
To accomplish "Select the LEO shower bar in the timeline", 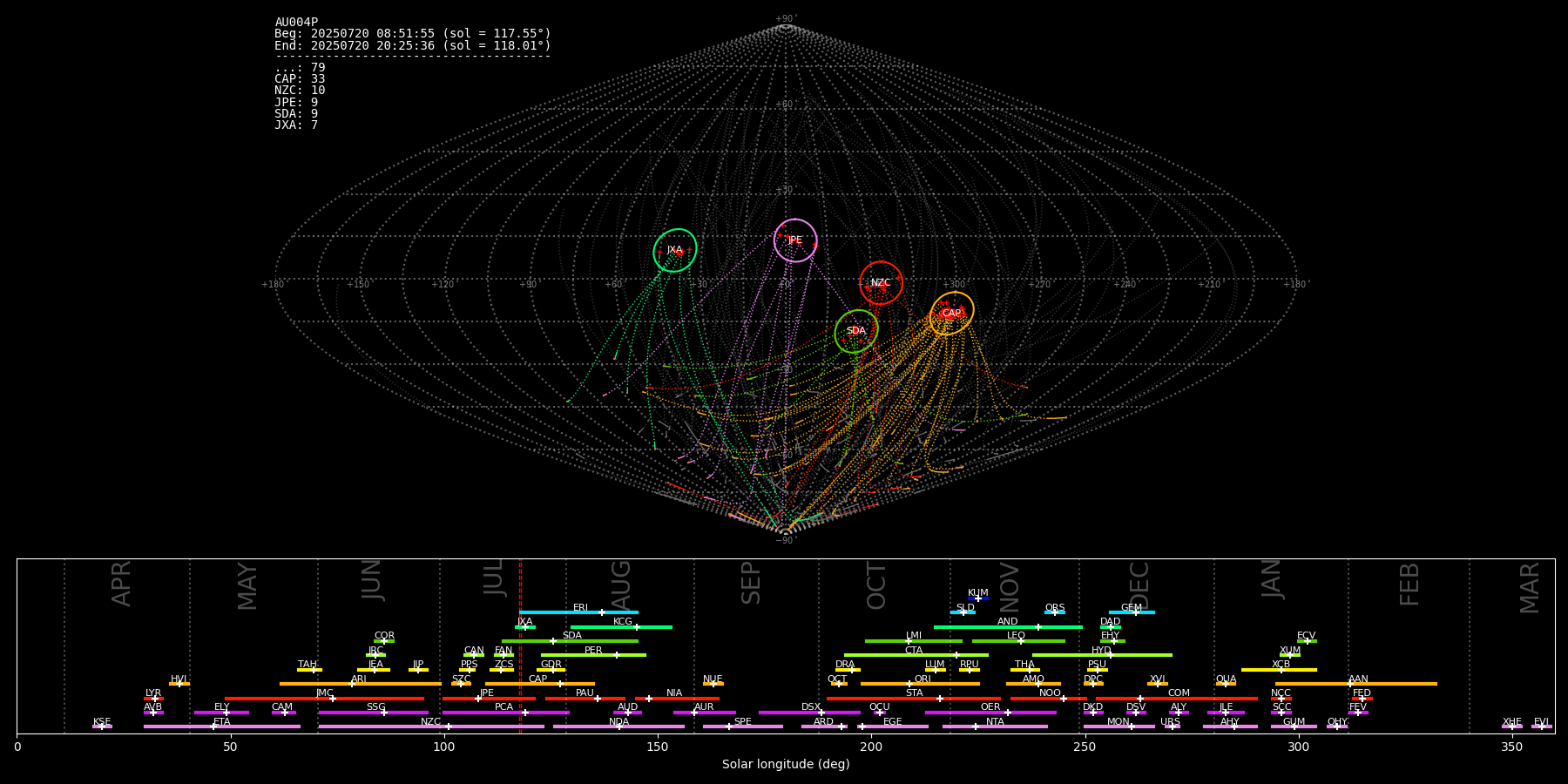I will point(1018,640).
